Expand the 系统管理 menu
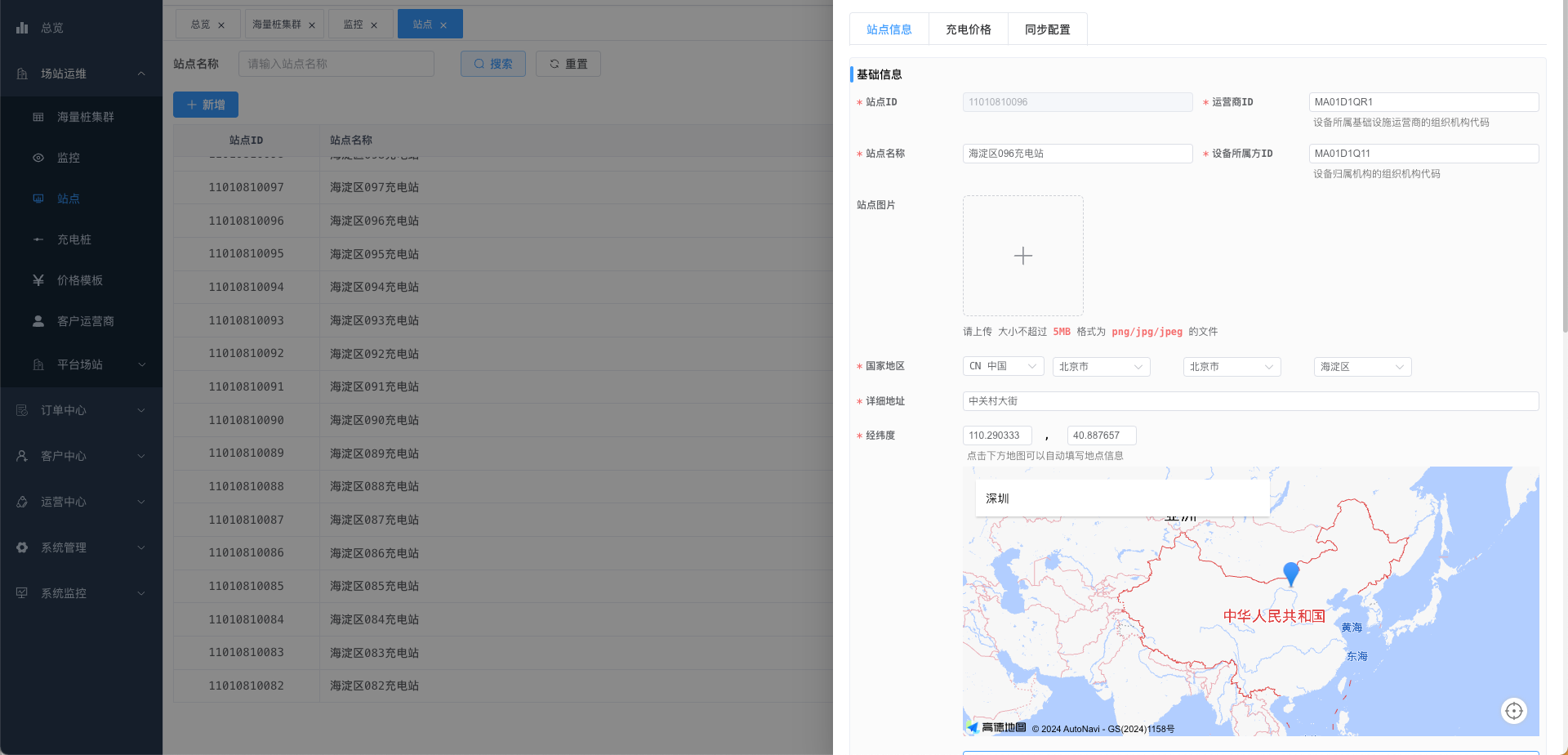 pos(141,547)
